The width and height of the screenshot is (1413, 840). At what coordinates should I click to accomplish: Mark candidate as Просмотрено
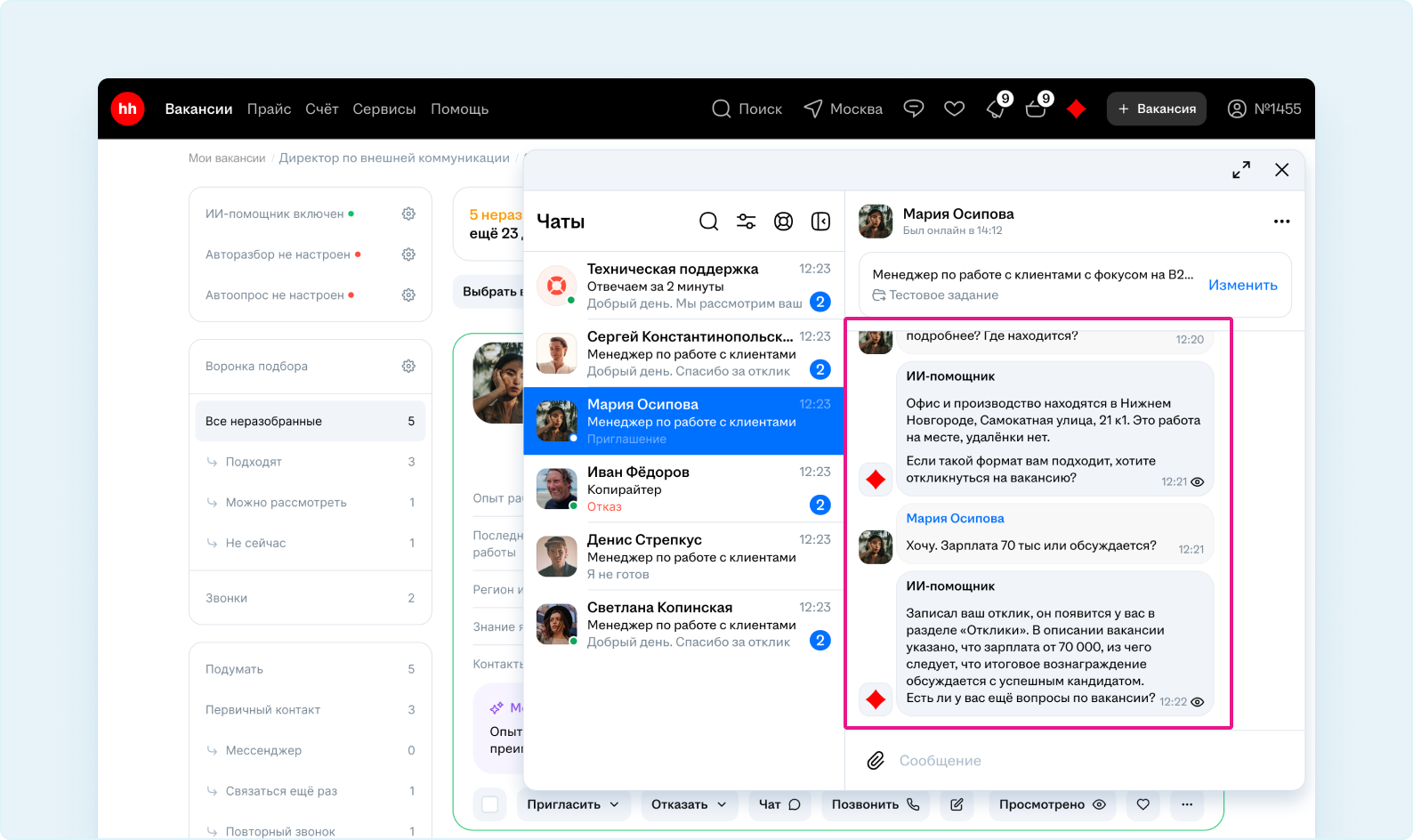pos(1051,804)
